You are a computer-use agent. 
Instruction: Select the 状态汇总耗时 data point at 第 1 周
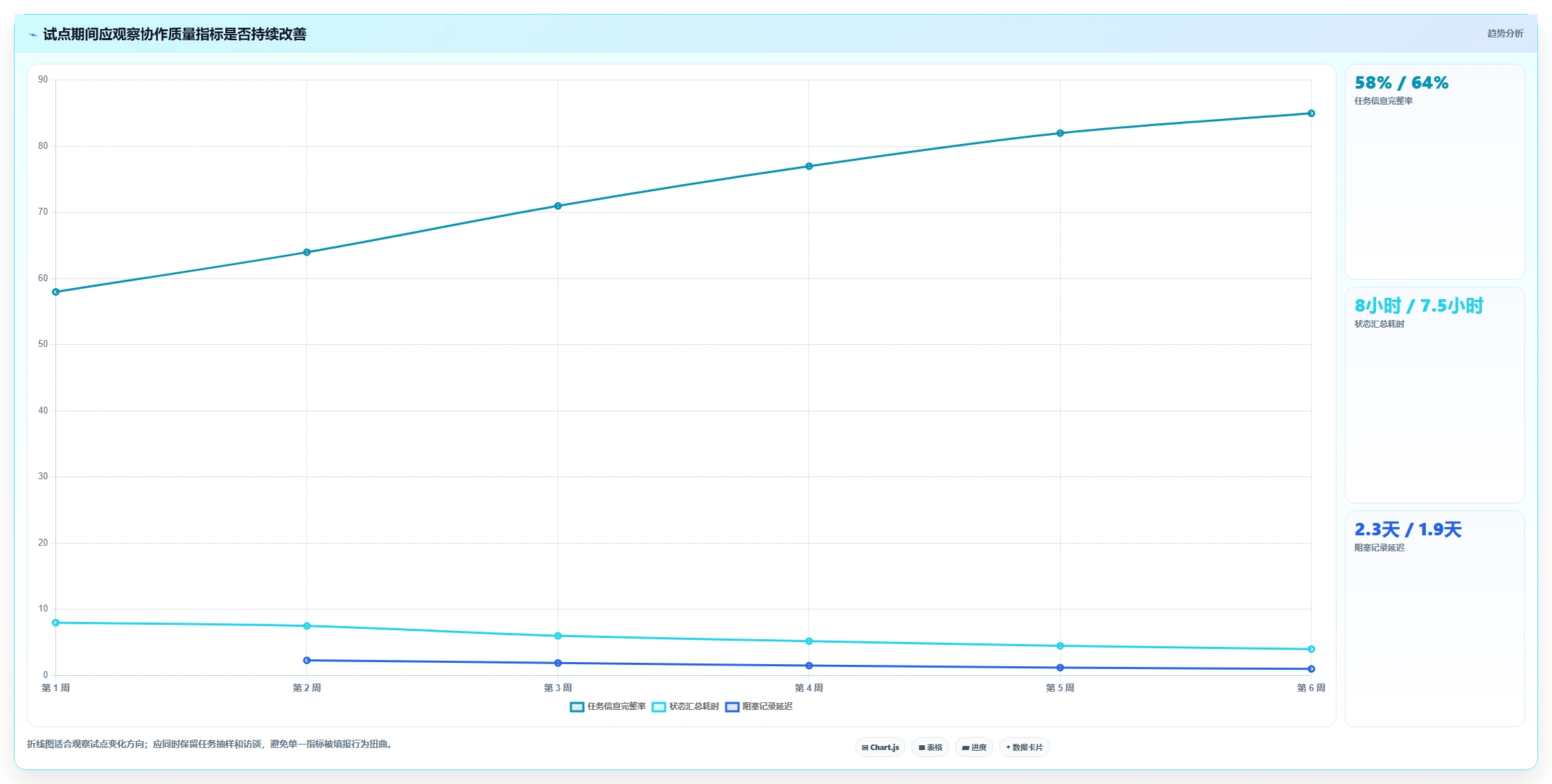point(55,623)
